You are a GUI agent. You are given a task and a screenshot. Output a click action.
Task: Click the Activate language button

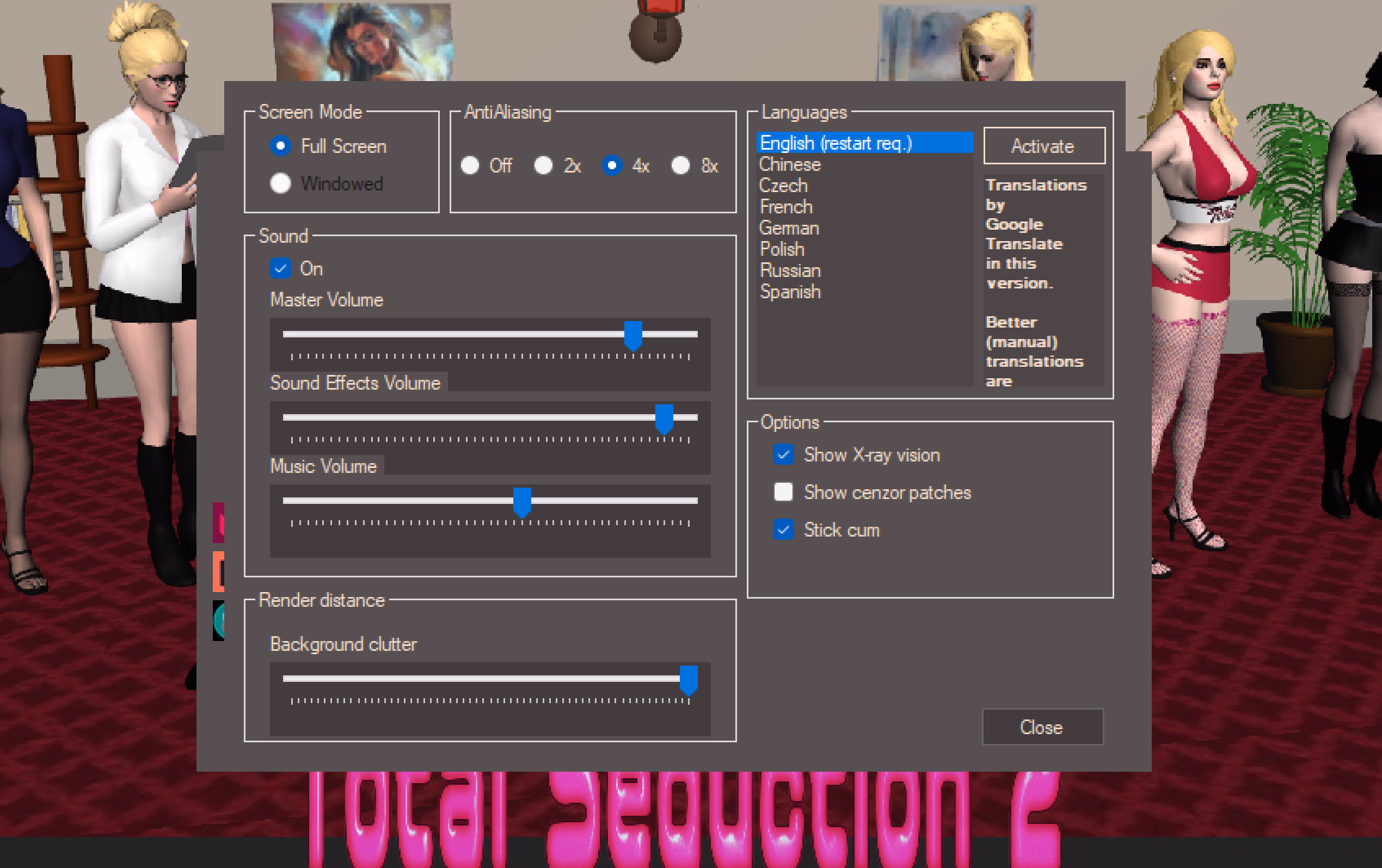pos(1043,146)
